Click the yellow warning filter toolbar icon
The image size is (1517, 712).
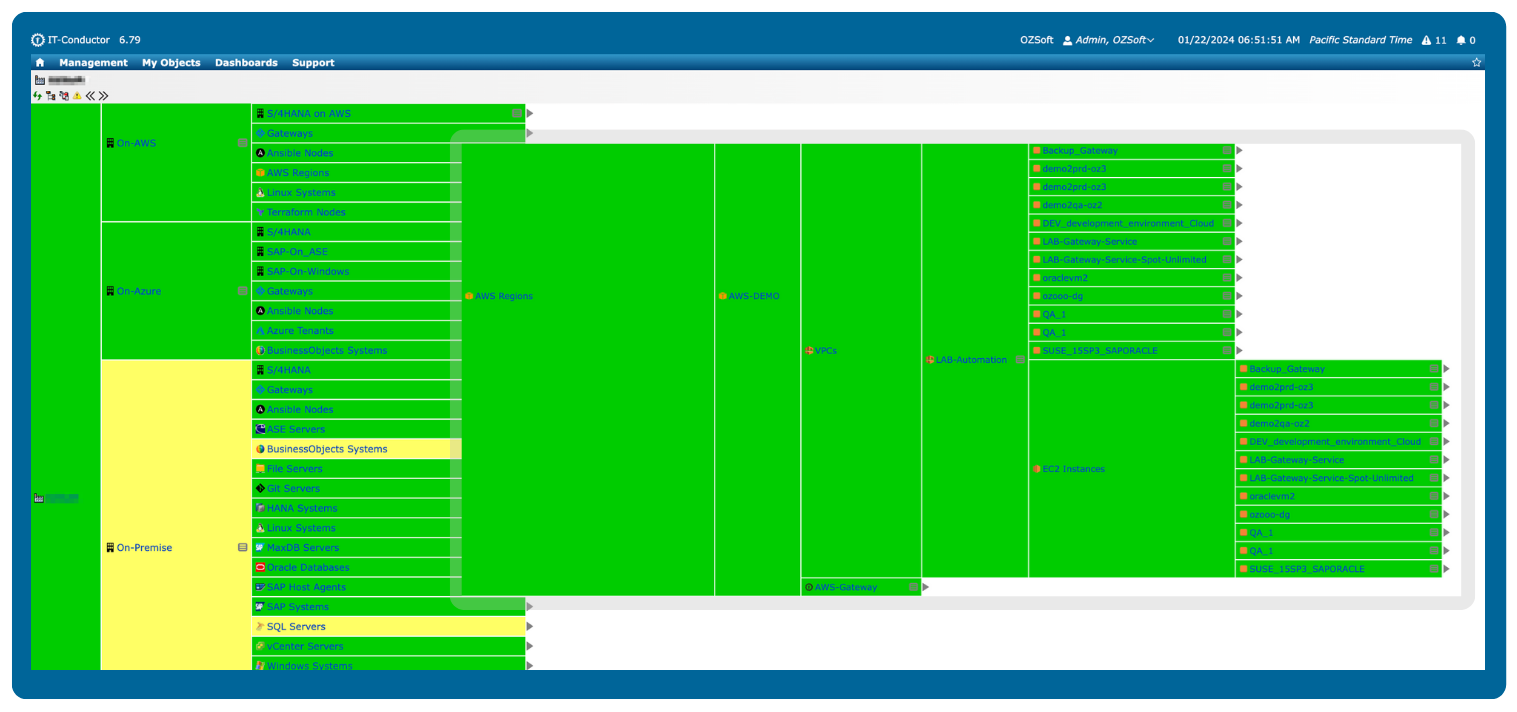[77, 96]
